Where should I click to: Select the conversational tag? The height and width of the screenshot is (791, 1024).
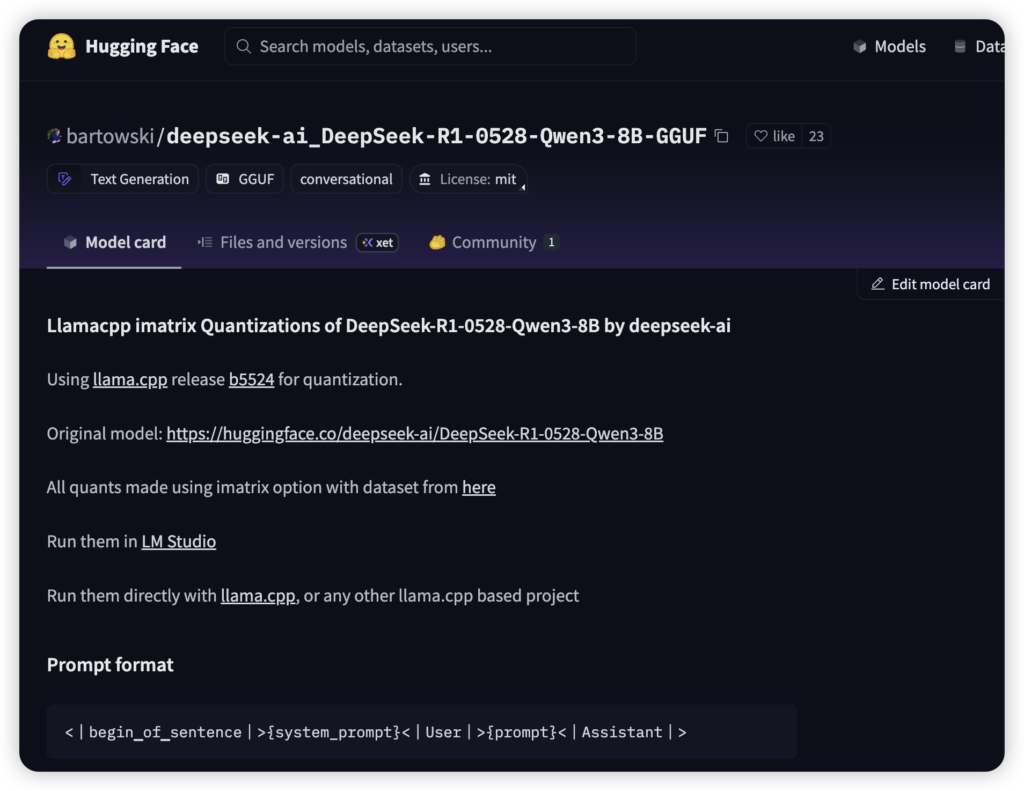pyautogui.click(x=346, y=179)
